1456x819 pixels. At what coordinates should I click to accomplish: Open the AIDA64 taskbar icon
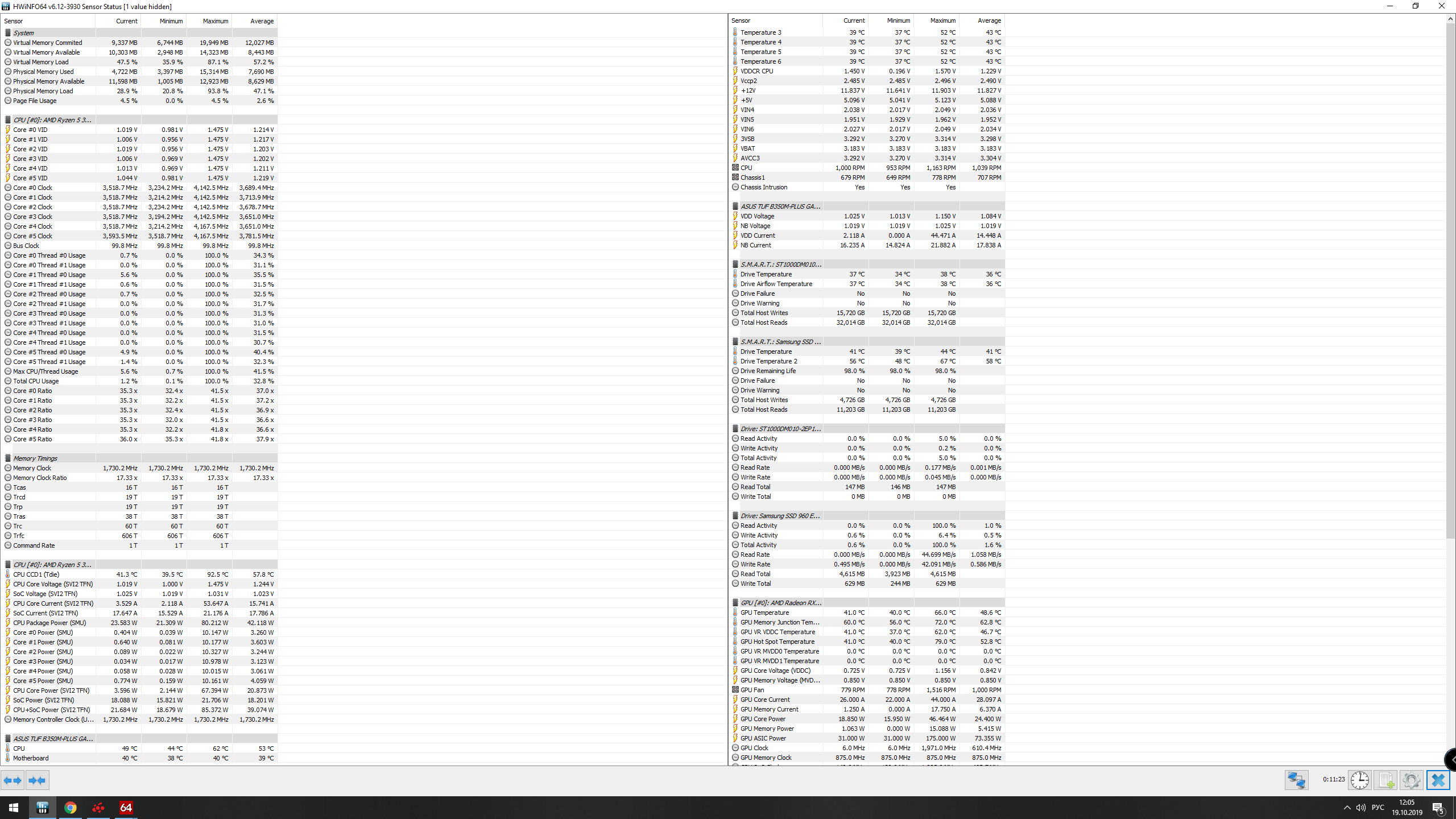[126, 808]
